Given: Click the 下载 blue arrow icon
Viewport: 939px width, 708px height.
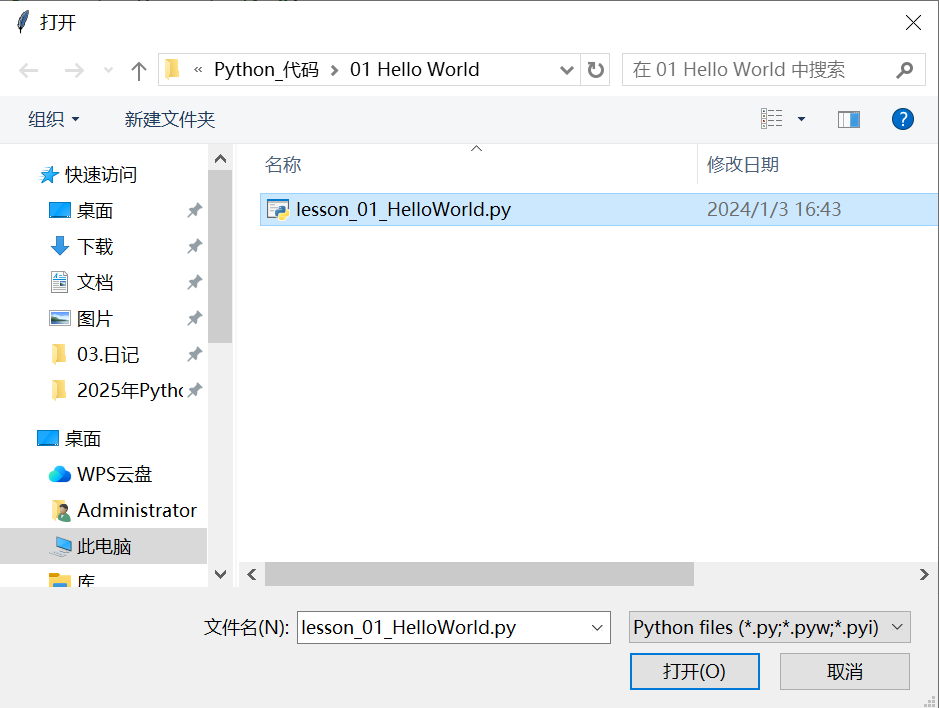Looking at the screenshot, I should coord(59,246).
